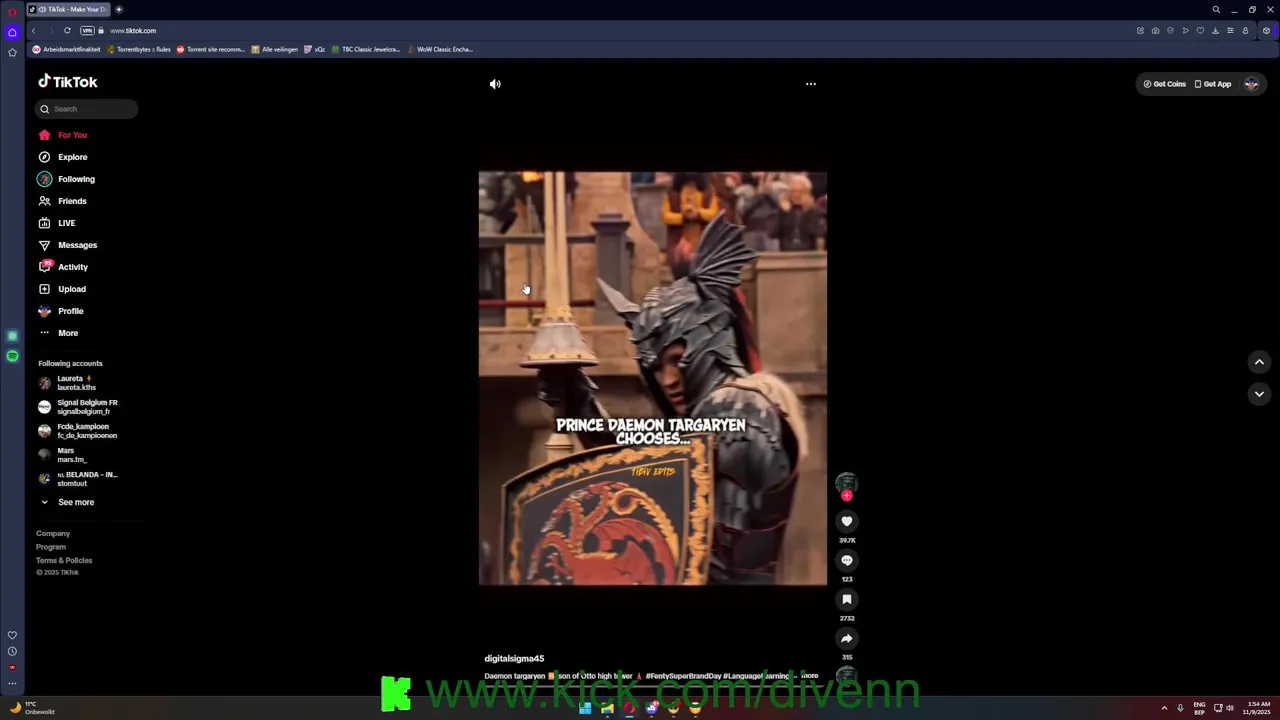Open the video comments
The height and width of the screenshot is (720, 1280).
click(x=847, y=560)
